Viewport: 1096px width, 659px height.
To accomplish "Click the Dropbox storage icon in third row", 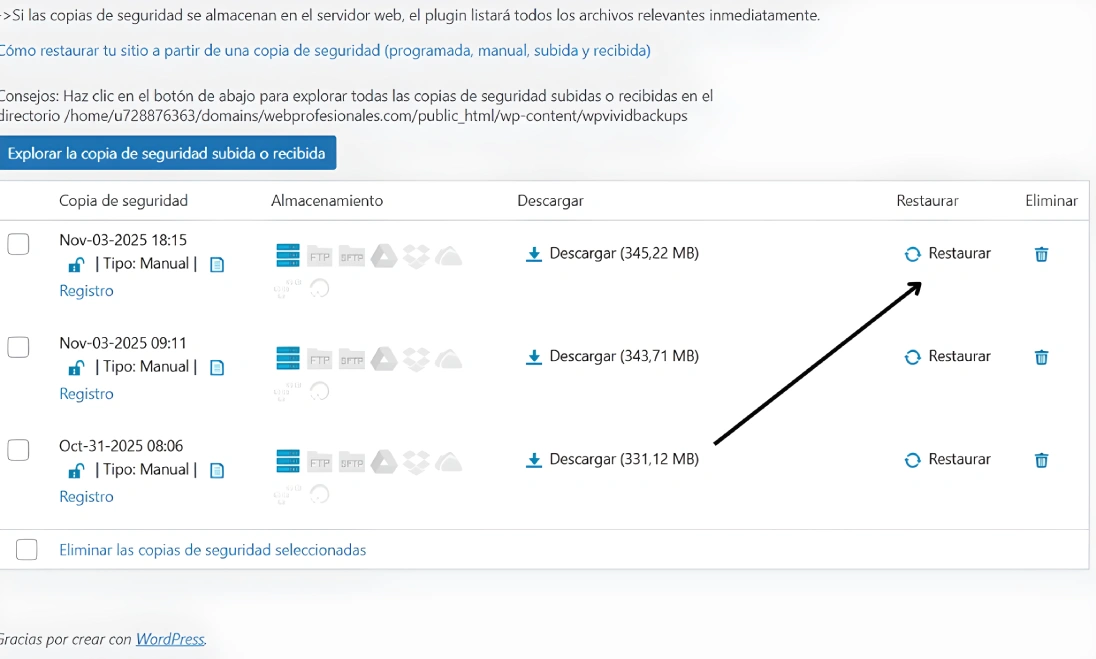I will coord(416,462).
